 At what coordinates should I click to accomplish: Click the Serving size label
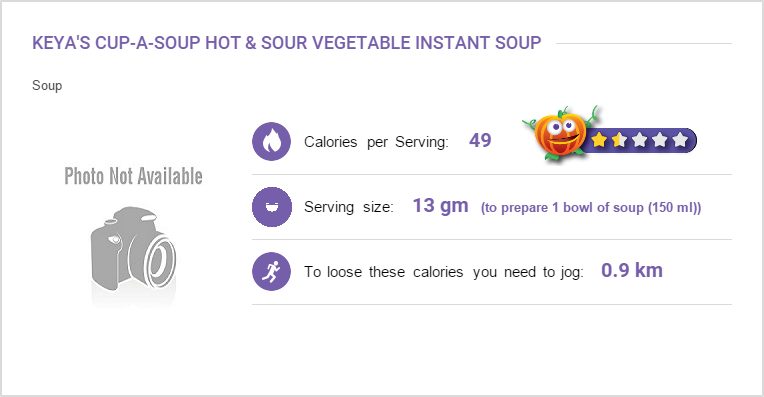(x=349, y=207)
